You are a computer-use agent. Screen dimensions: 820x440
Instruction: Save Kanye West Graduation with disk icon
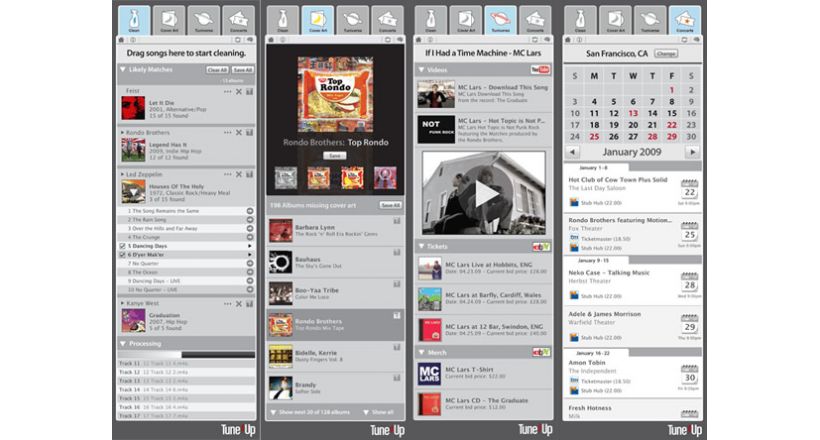click(x=249, y=304)
